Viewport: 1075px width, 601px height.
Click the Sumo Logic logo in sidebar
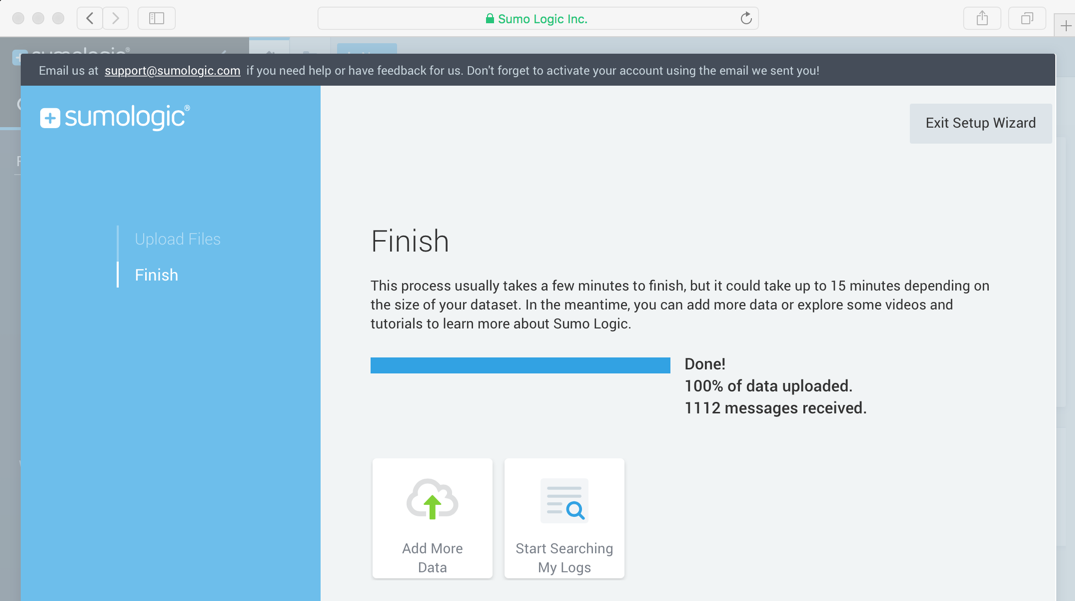114,117
